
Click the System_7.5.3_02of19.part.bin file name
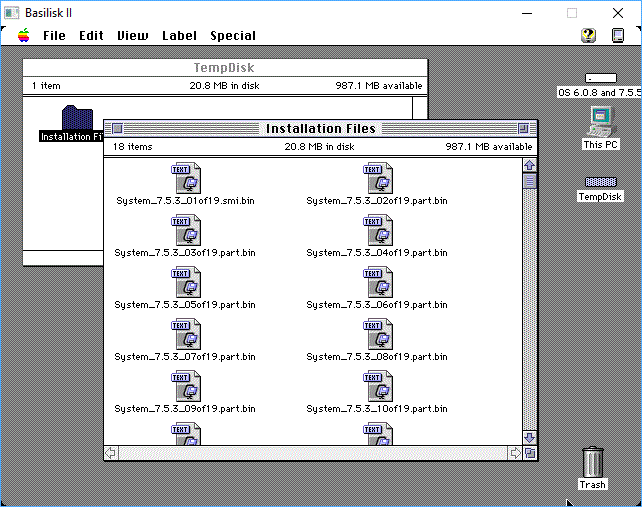pyautogui.click(x=377, y=201)
